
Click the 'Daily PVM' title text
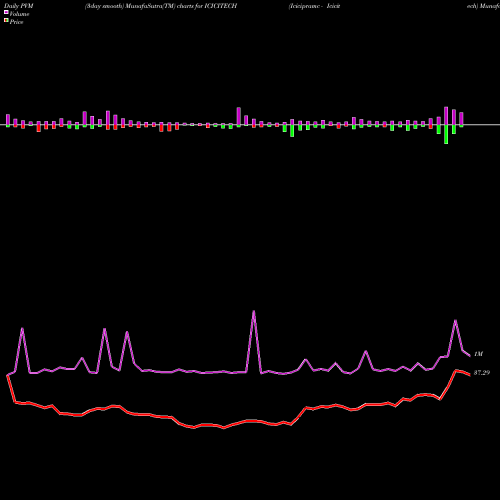[x=19, y=6]
